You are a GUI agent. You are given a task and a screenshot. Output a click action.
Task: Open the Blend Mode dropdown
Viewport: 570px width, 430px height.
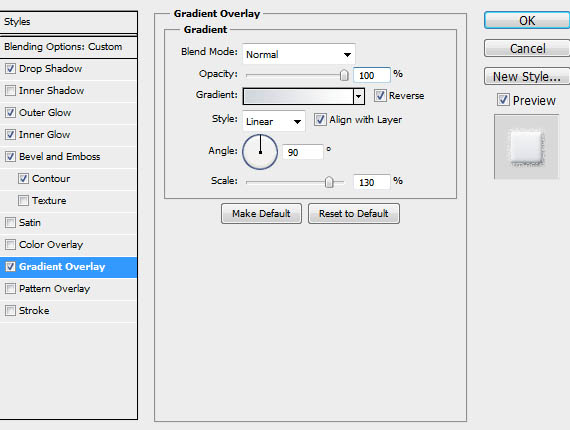click(x=299, y=55)
